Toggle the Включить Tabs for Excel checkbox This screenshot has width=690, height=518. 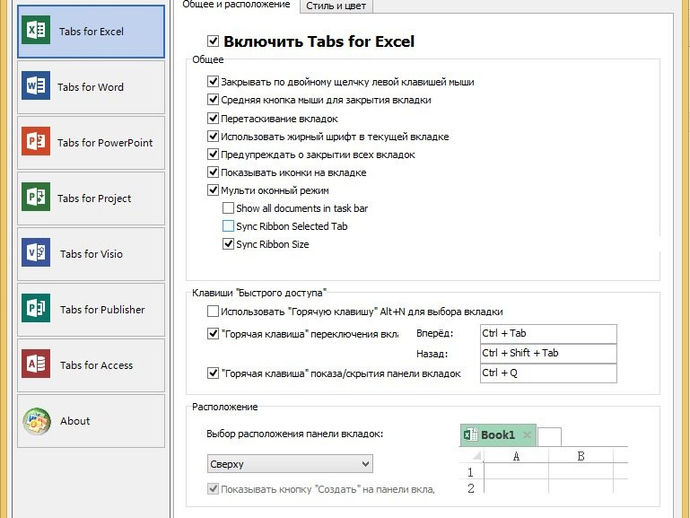coord(213,41)
